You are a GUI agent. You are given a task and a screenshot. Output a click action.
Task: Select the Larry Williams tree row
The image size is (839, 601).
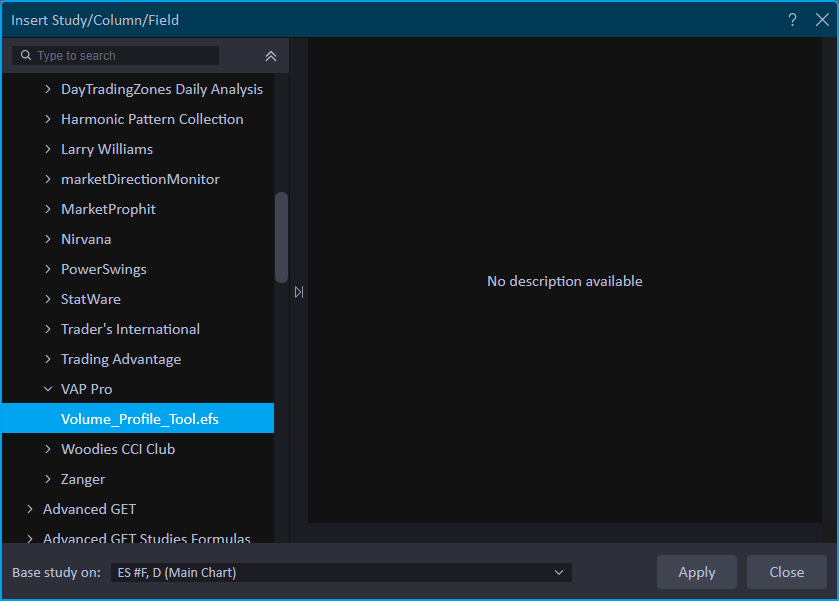tap(138, 149)
